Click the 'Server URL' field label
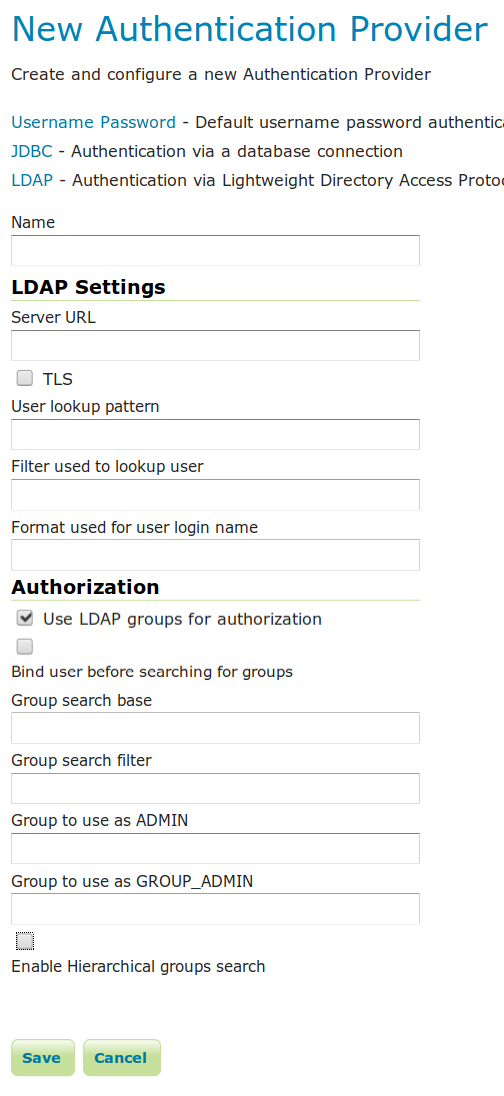 click(x=54, y=317)
